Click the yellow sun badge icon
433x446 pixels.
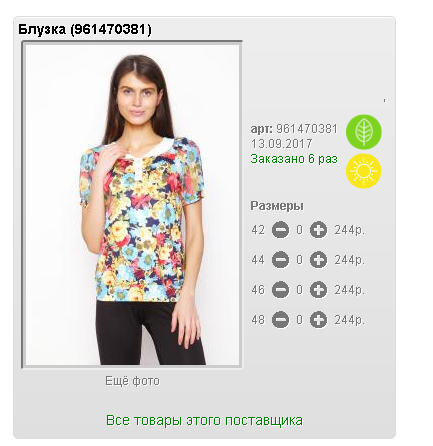coord(364,171)
